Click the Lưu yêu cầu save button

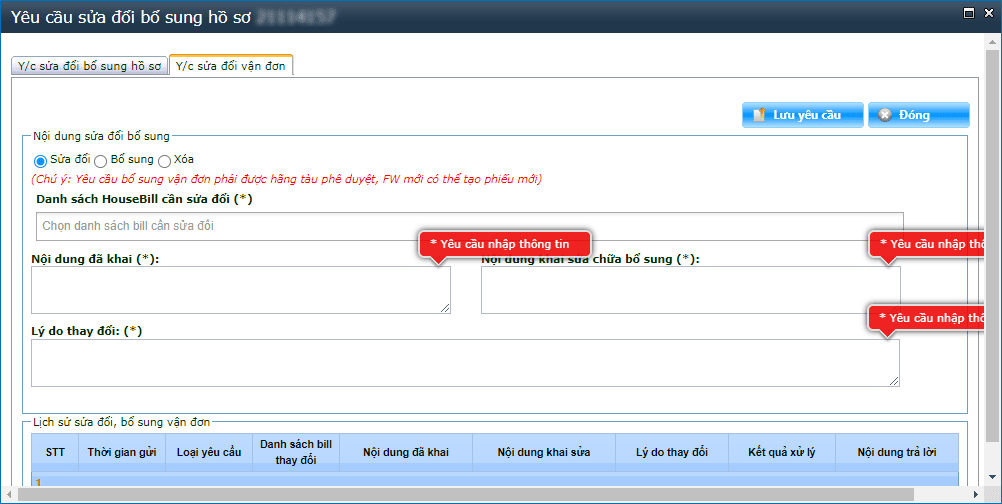[802, 115]
